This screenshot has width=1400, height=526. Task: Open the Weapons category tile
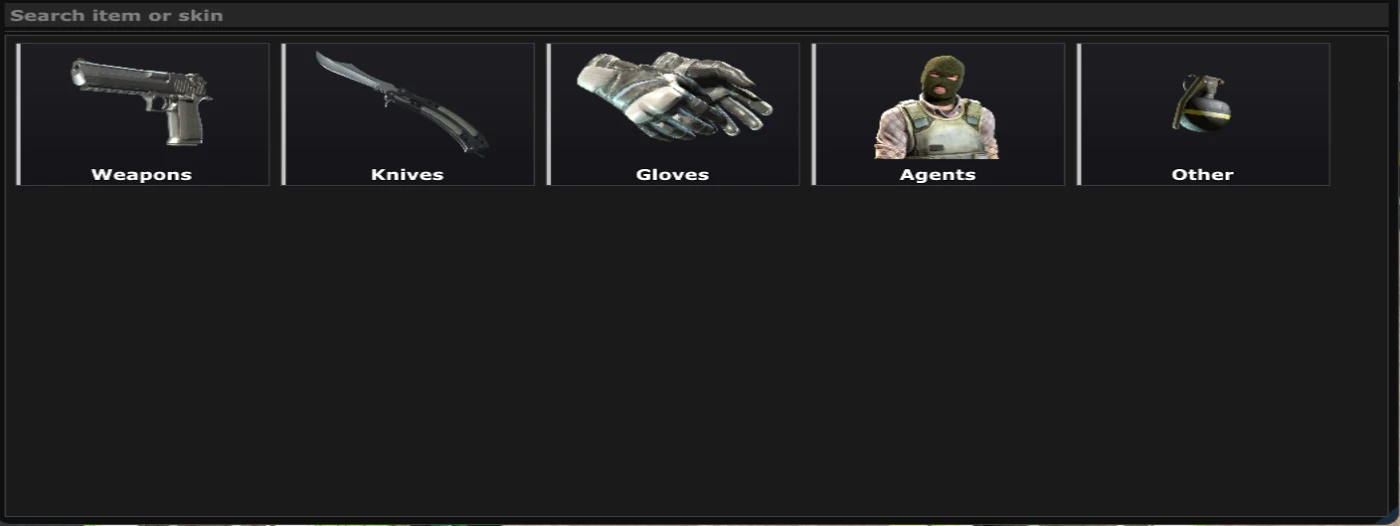(143, 114)
